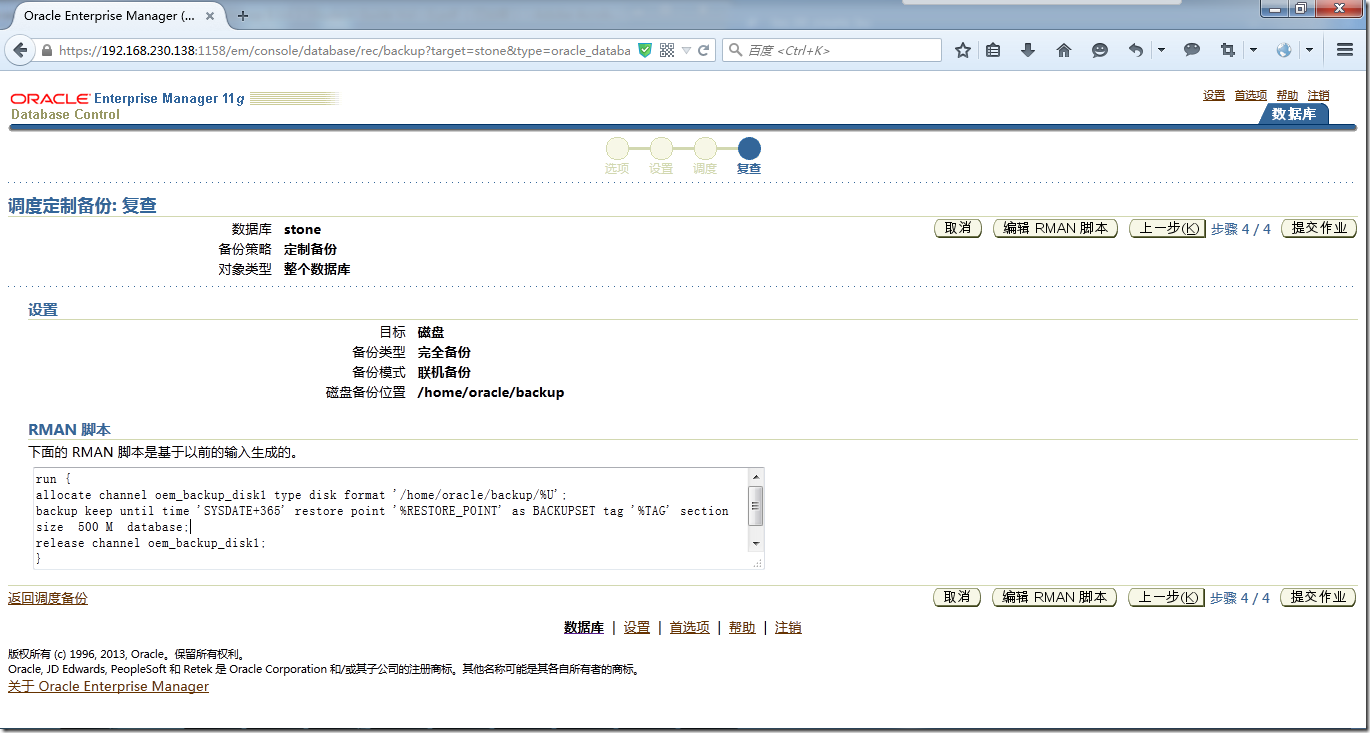Click the green shield icon in address bar
The width and height of the screenshot is (1370, 733).
tap(645, 50)
